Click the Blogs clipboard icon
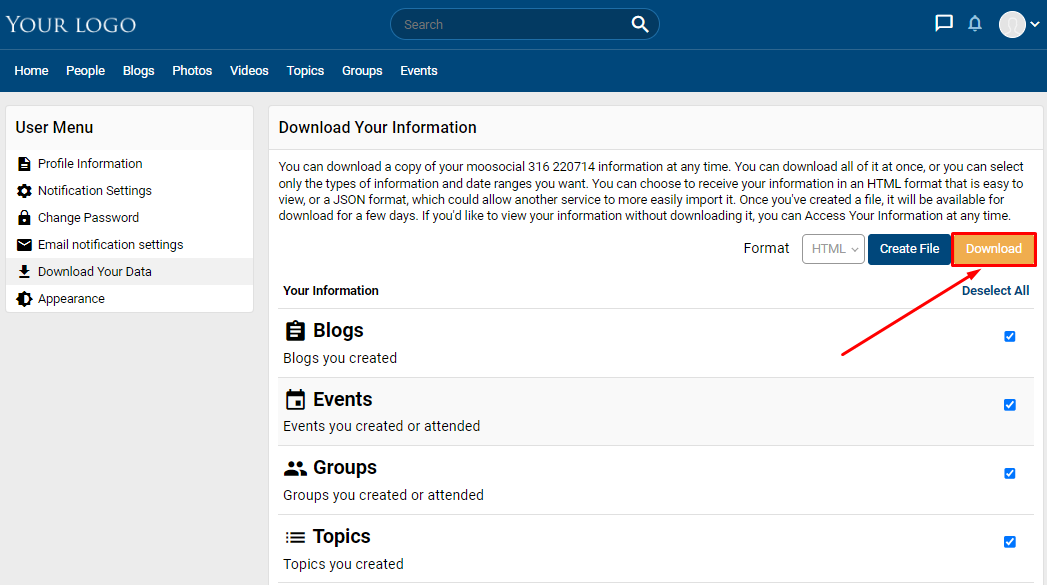 coord(295,331)
